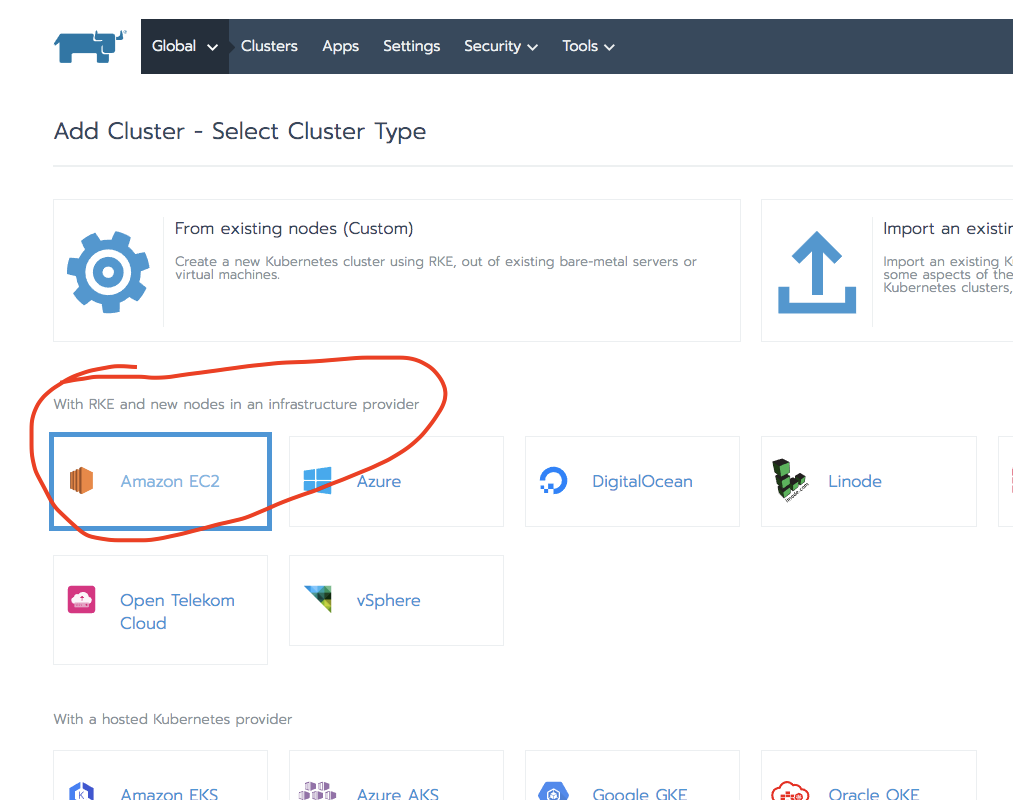Viewport: 1013px width, 800px height.
Task: Choose the Amazon EC2 provider label
Action: [x=170, y=481]
